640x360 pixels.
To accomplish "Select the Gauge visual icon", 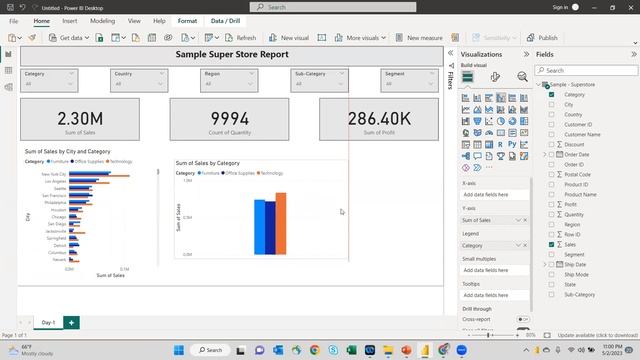I will point(489,133).
